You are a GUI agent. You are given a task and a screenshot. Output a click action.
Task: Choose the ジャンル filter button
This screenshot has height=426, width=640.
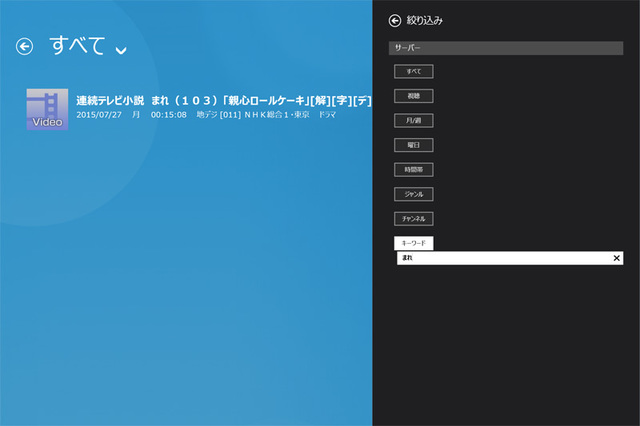click(413, 194)
